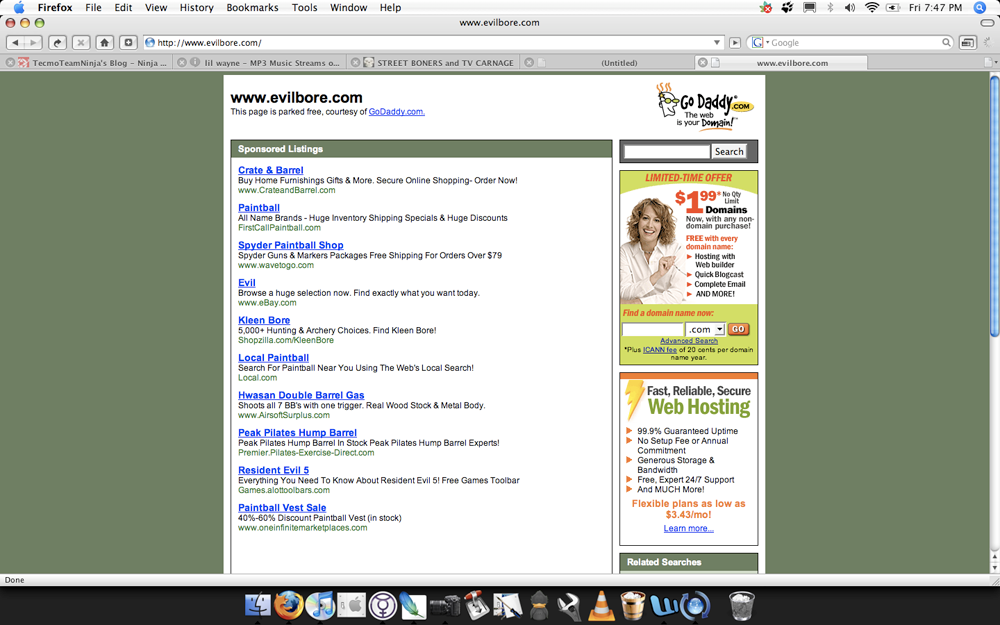
Task: Open the camera app in the Dock
Action: tap(445, 605)
